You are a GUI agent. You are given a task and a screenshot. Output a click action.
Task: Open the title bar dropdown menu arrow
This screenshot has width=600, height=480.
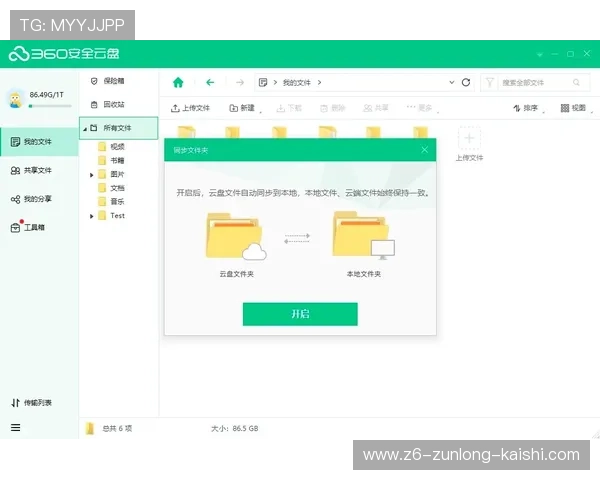click(x=540, y=54)
